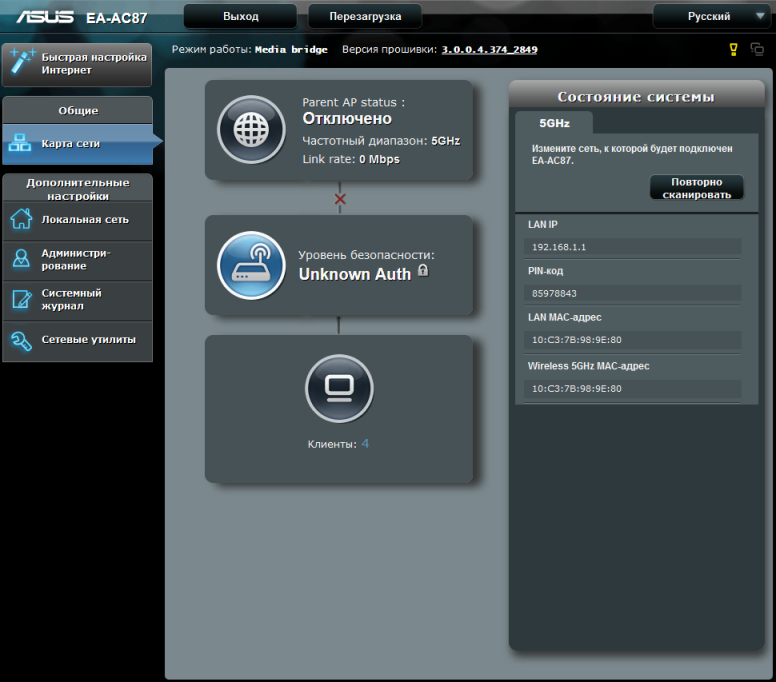Open Локальная сеть settings
The height and width of the screenshot is (682, 776).
(78, 220)
